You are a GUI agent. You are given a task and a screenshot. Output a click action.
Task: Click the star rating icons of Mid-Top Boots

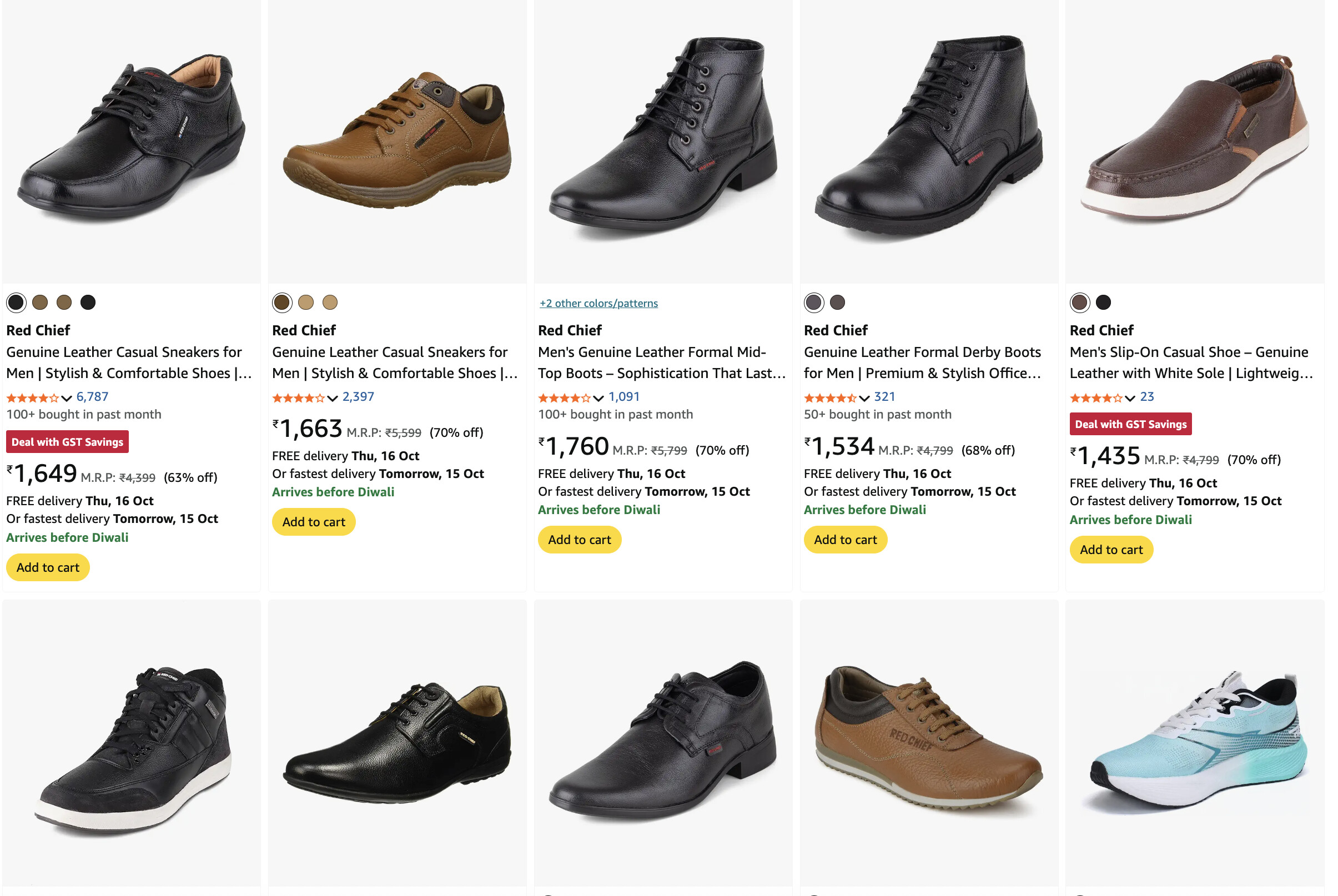(564, 397)
